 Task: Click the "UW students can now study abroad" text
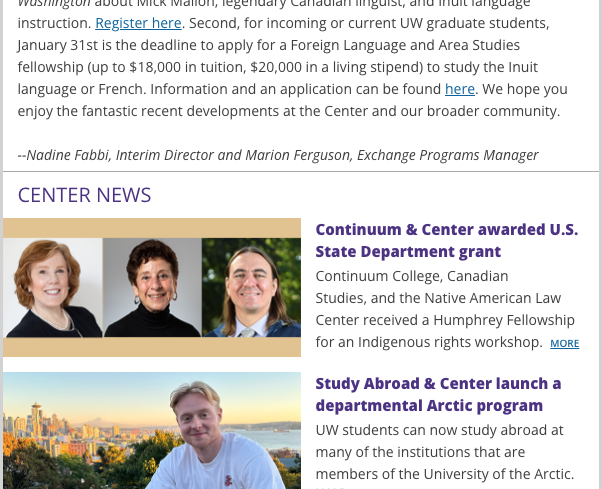pyautogui.click(x=440, y=430)
